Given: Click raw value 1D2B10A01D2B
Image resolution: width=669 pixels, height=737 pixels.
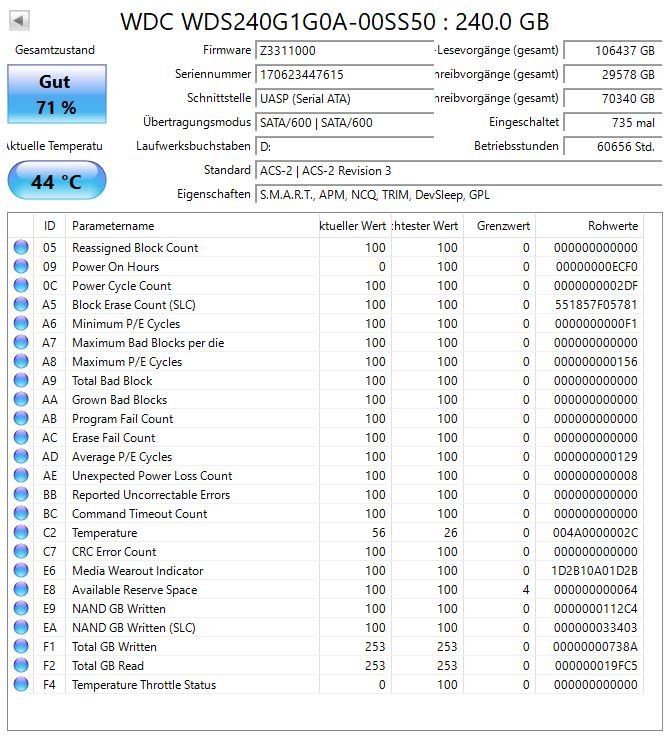Looking at the screenshot, I should pyautogui.click(x=594, y=571).
